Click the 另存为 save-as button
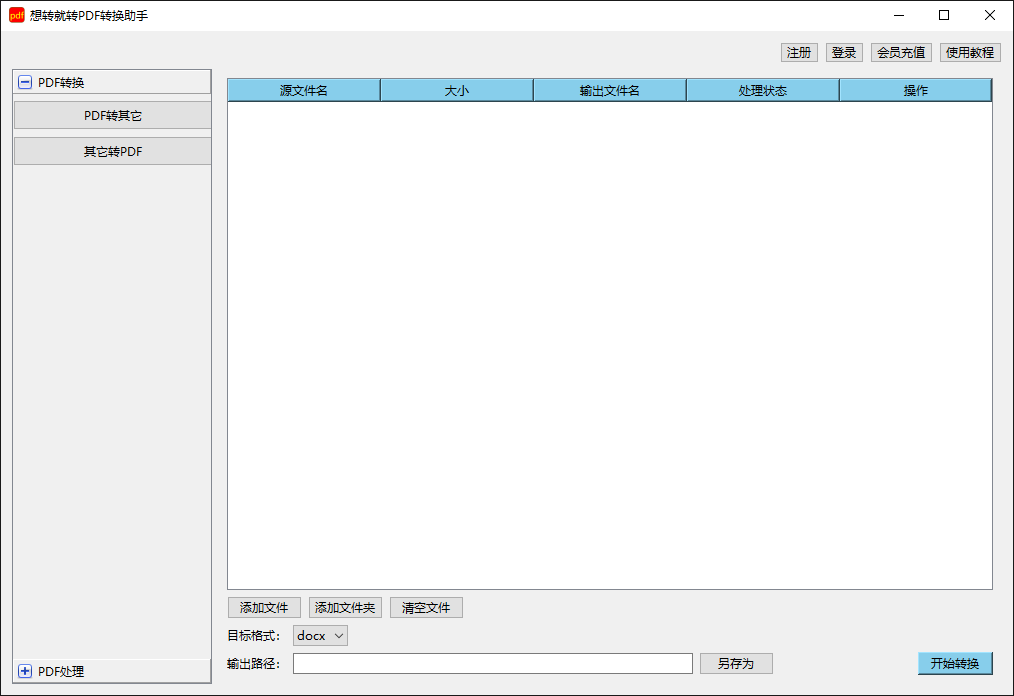The image size is (1014, 696). click(736, 663)
